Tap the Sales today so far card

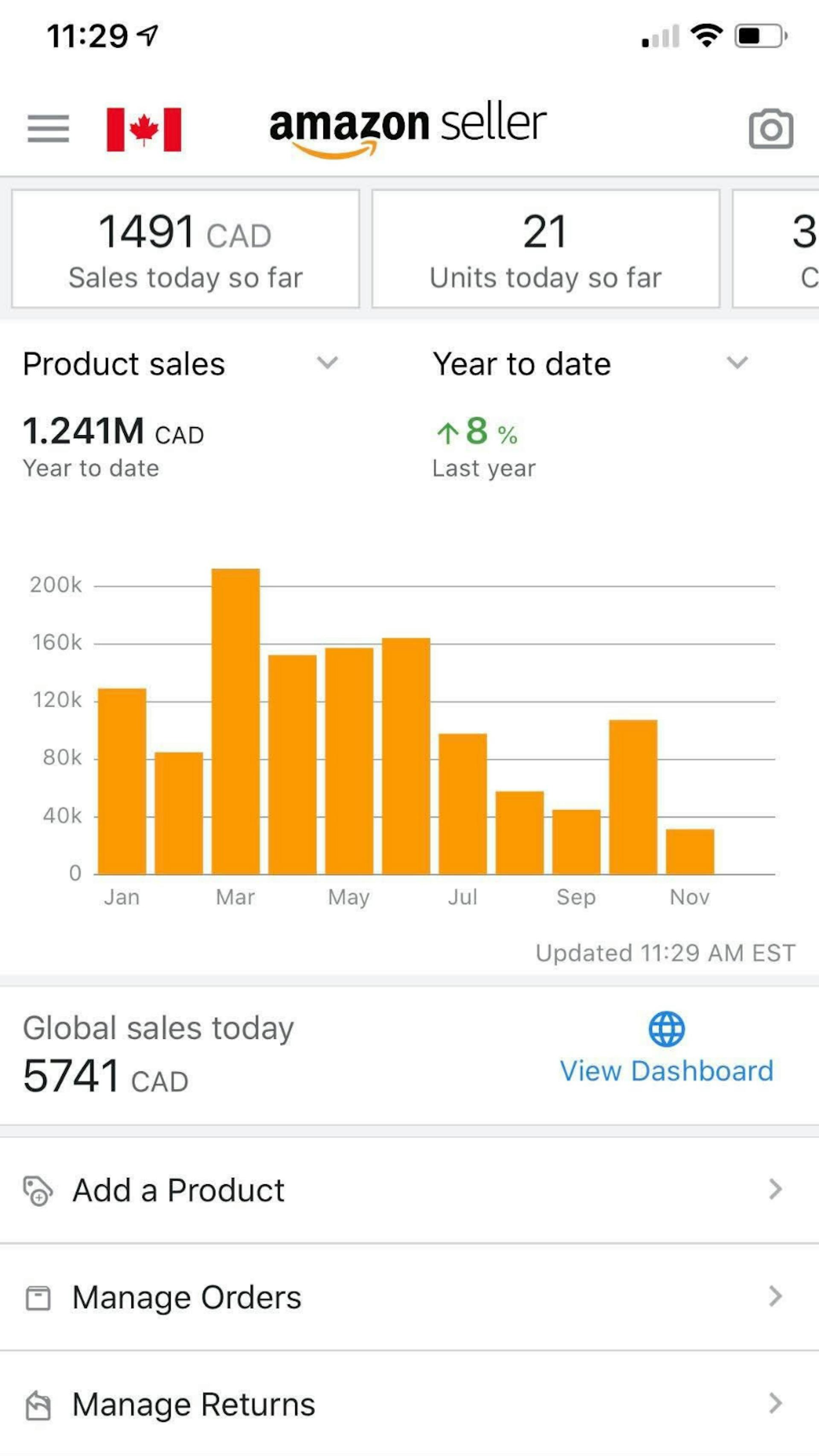pyautogui.click(x=186, y=249)
